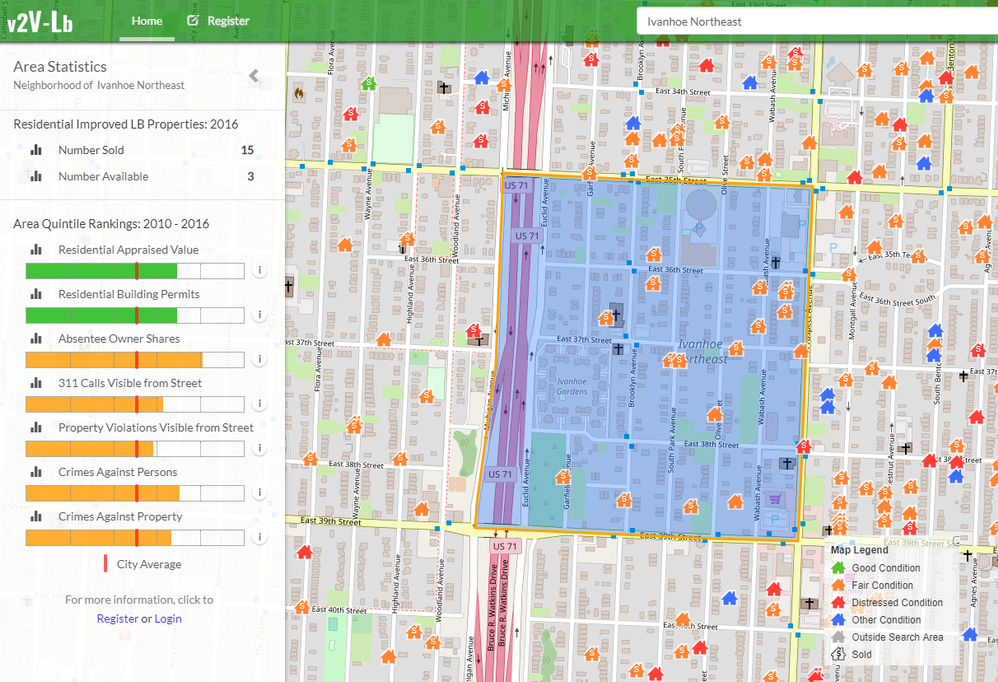This screenshot has height=682, width=998.
Task: Click the Number Available bar chart icon
Action: pyautogui.click(x=36, y=176)
